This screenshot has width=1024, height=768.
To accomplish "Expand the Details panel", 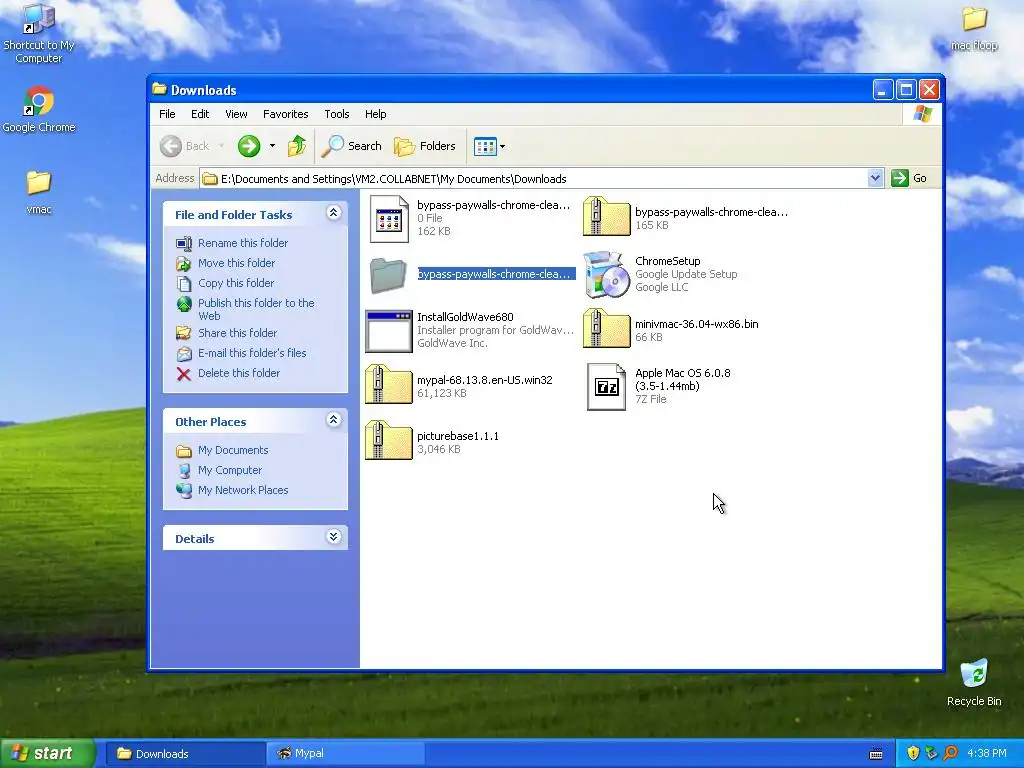I will (334, 537).
